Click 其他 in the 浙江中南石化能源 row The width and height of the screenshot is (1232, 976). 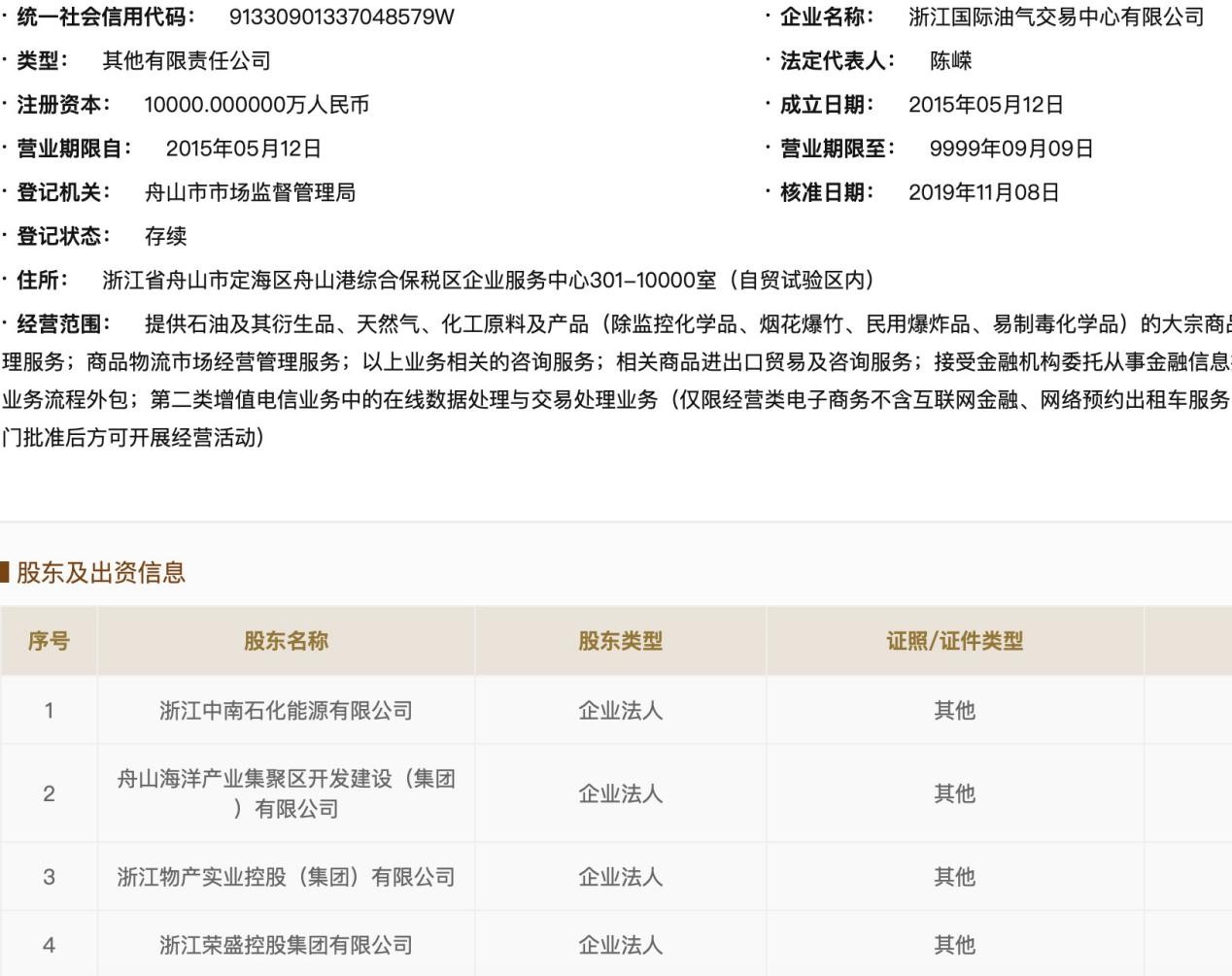954,710
